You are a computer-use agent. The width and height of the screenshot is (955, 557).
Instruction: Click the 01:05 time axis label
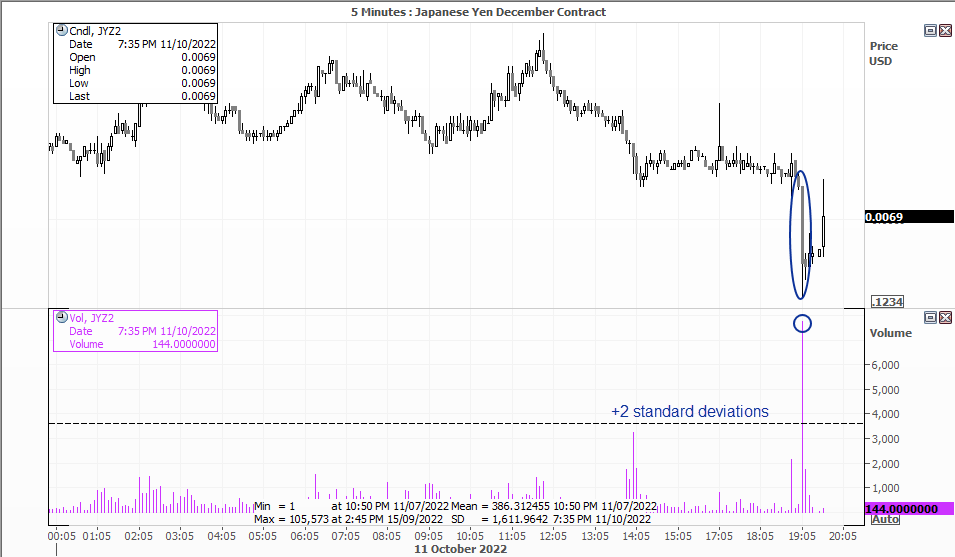coord(97,536)
